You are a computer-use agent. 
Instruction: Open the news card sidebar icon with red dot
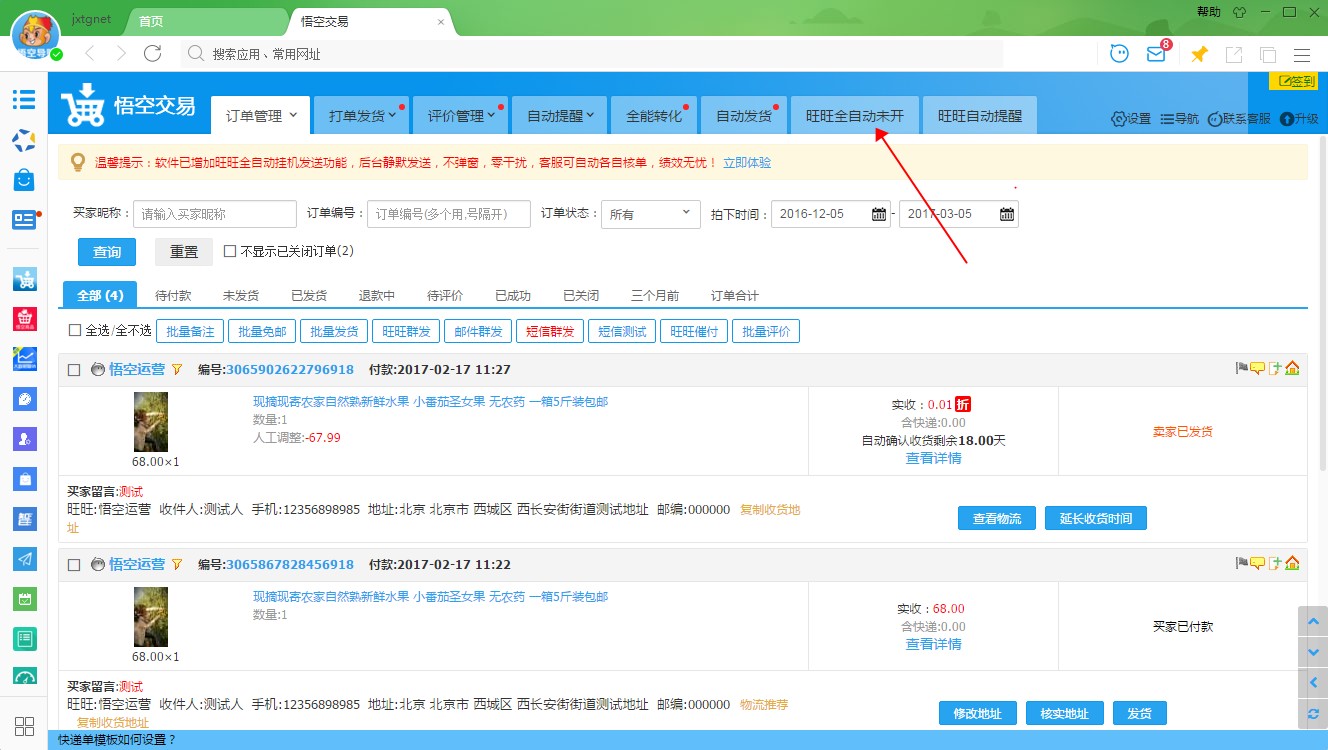[24, 220]
